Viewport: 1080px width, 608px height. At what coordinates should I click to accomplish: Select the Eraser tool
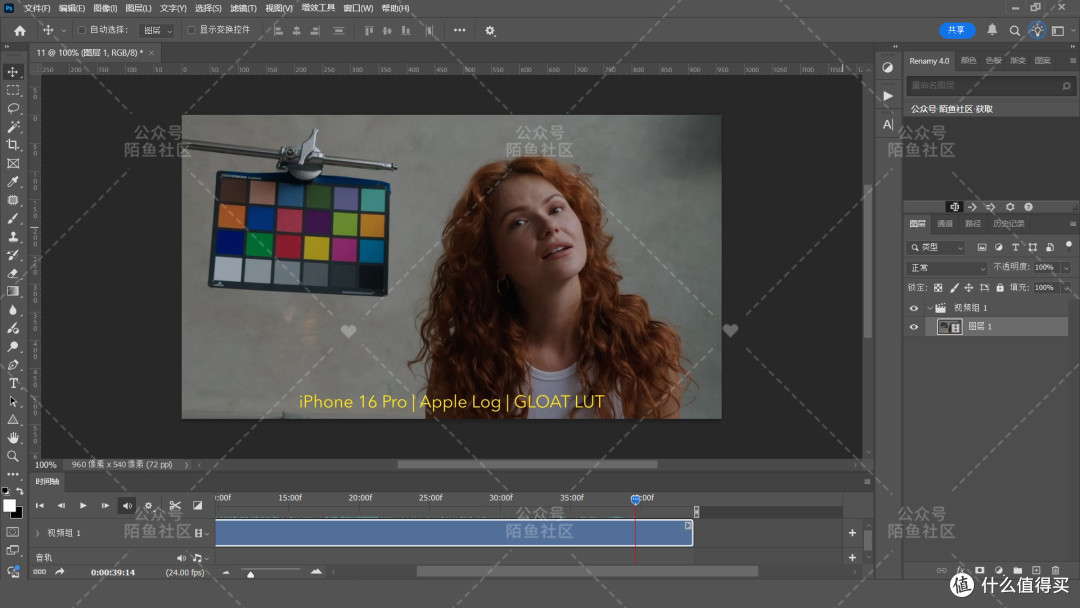pyautogui.click(x=13, y=273)
